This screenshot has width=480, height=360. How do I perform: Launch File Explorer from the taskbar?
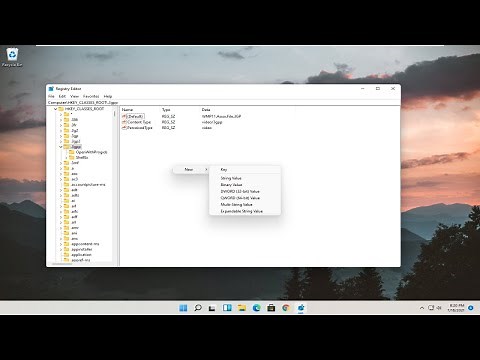point(242,308)
